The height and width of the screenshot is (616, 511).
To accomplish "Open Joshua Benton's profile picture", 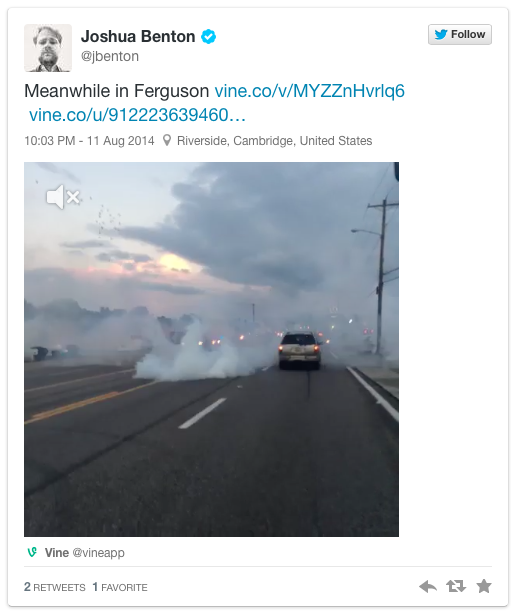I will pos(48,48).
